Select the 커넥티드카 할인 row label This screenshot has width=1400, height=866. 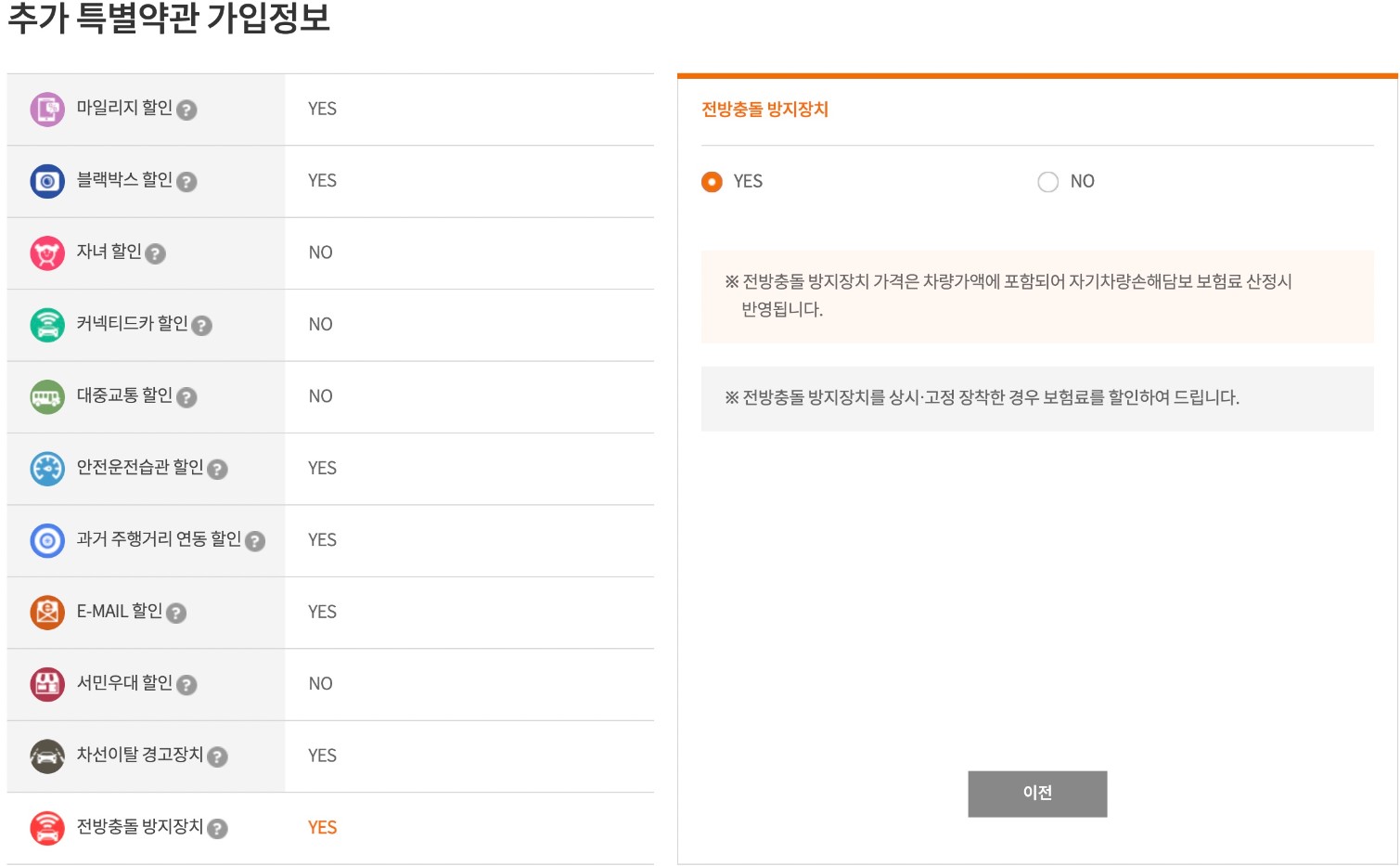tap(132, 323)
